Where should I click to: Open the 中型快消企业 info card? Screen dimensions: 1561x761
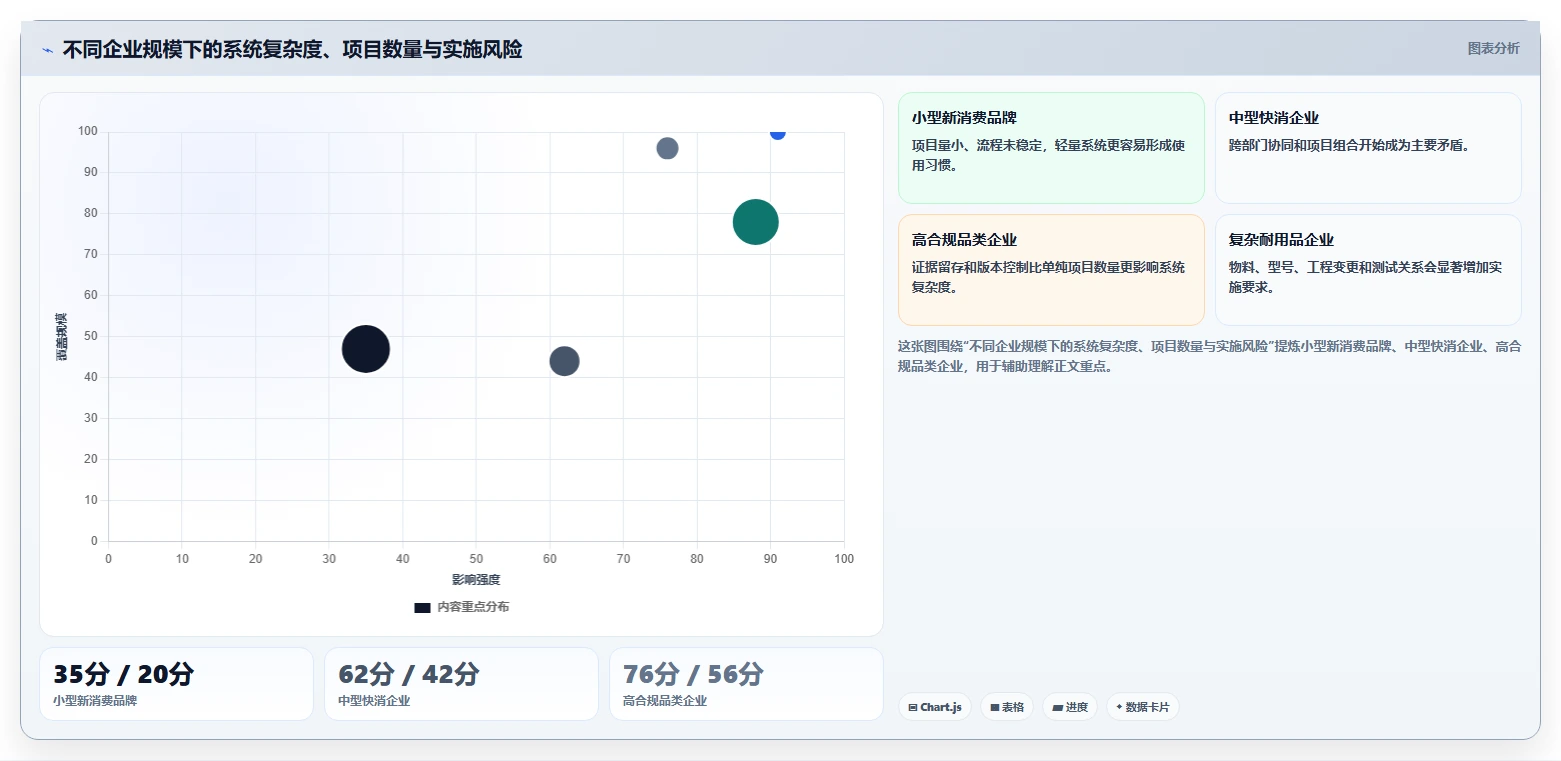(1368, 148)
